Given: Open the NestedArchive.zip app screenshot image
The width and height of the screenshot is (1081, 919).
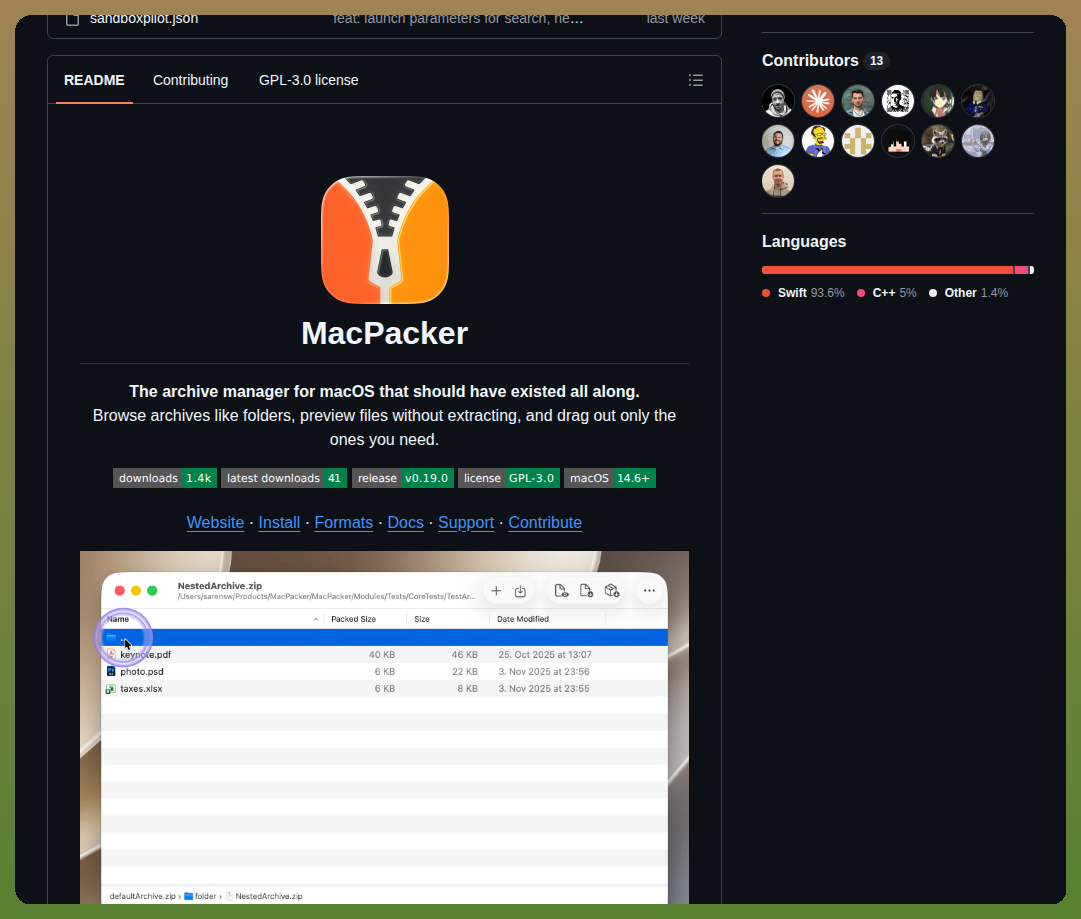Looking at the screenshot, I should tap(385, 727).
